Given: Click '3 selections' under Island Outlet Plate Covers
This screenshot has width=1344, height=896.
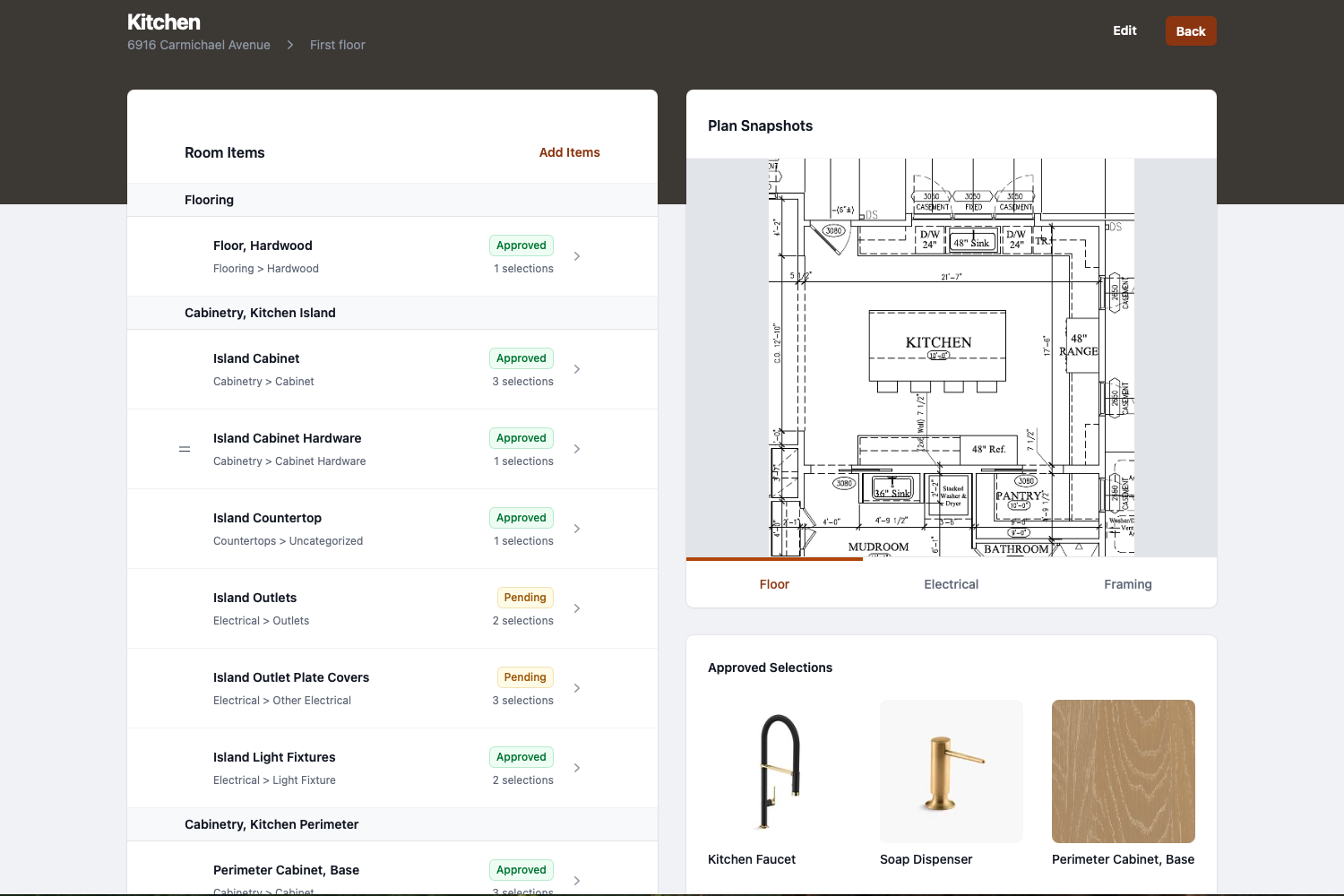Looking at the screenshot, I should point(523,701).
